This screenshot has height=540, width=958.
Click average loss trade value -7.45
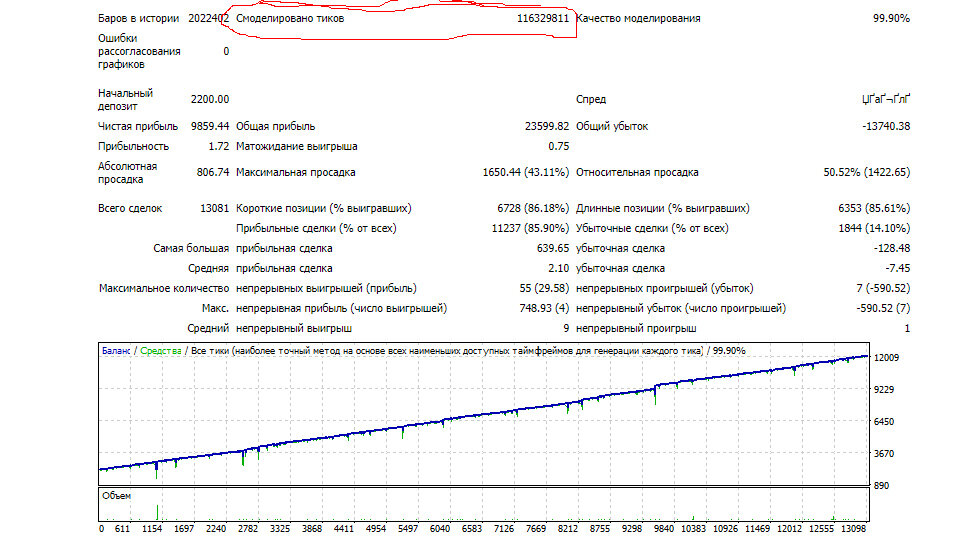[x=898, y=269]
